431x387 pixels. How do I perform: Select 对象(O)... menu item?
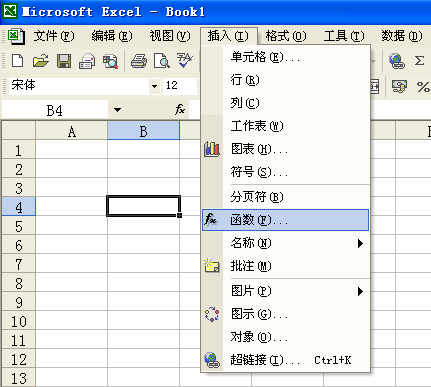click(x=285, y=337)
